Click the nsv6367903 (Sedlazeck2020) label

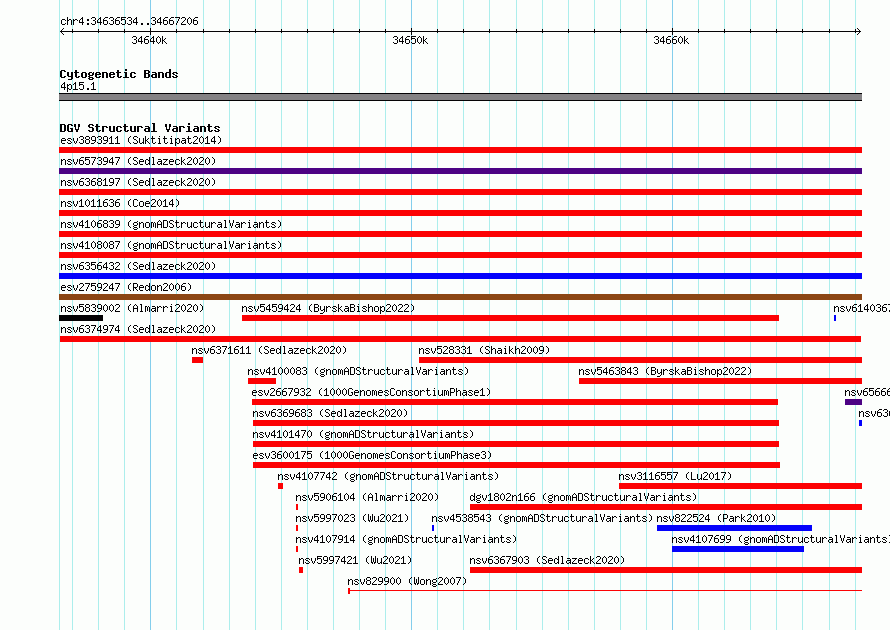(x=547, y=560)
